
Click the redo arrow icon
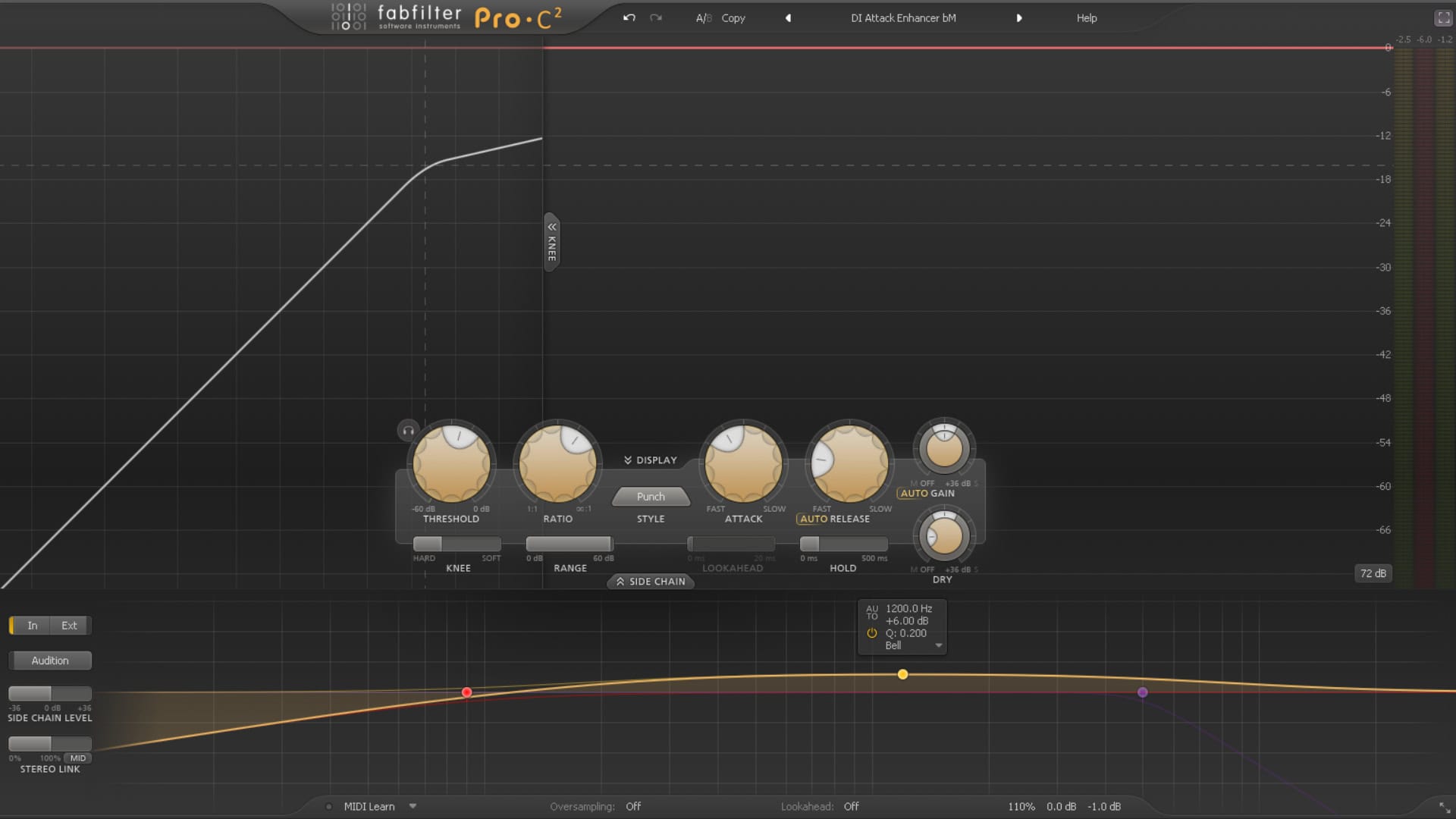coord(656,17)
